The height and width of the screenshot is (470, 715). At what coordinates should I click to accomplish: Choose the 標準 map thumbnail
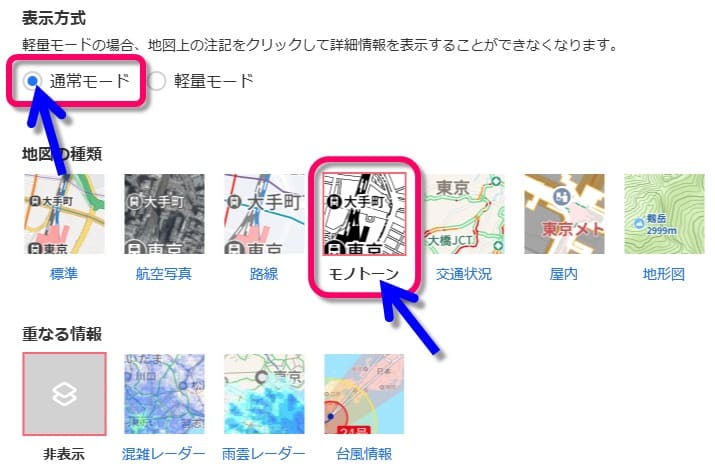[64, 214]
